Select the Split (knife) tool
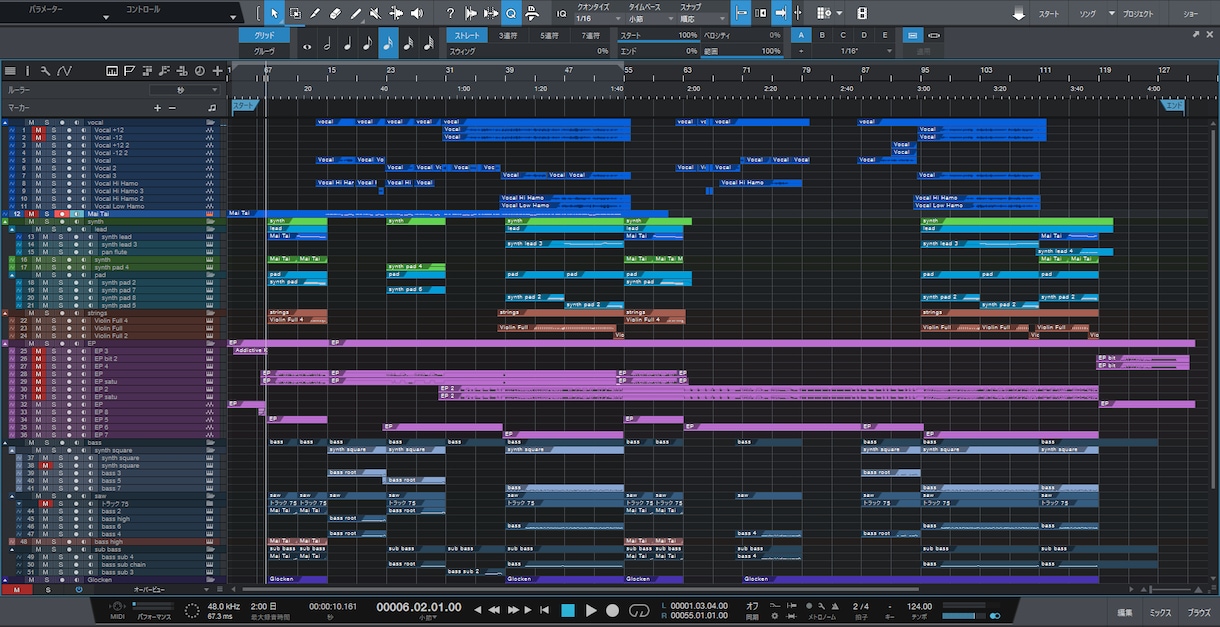This screenshot has width=1220, height=627. [315, 13]
